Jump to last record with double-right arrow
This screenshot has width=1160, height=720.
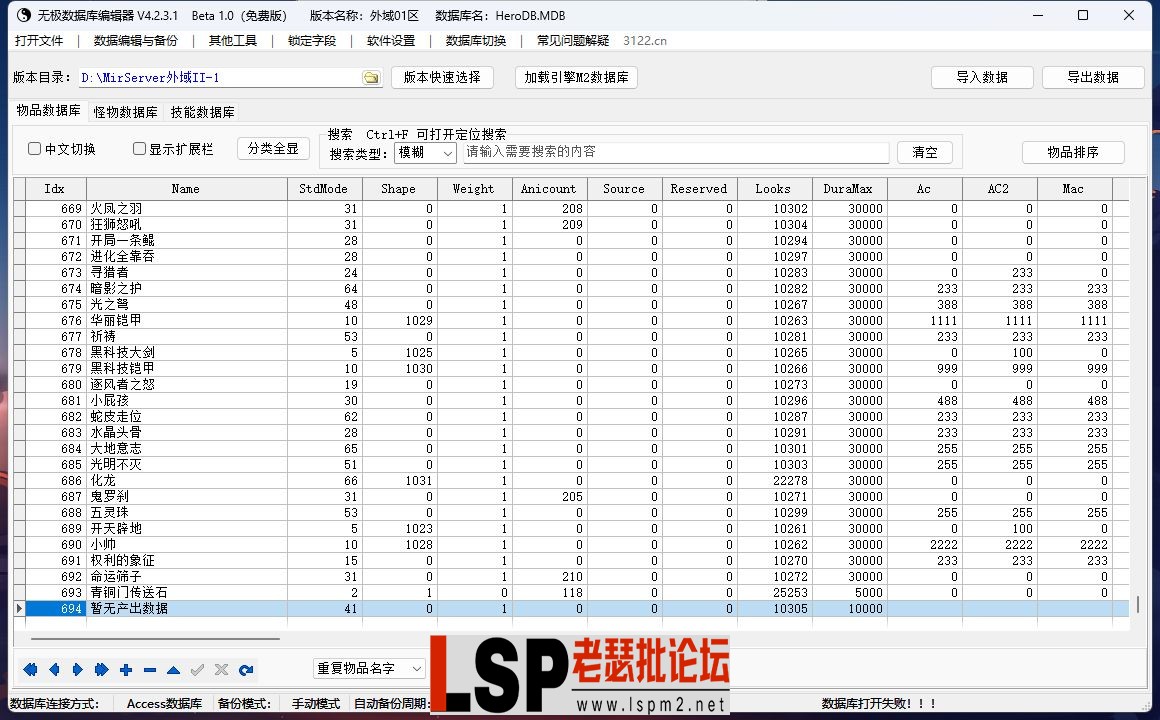click(99, 670)
